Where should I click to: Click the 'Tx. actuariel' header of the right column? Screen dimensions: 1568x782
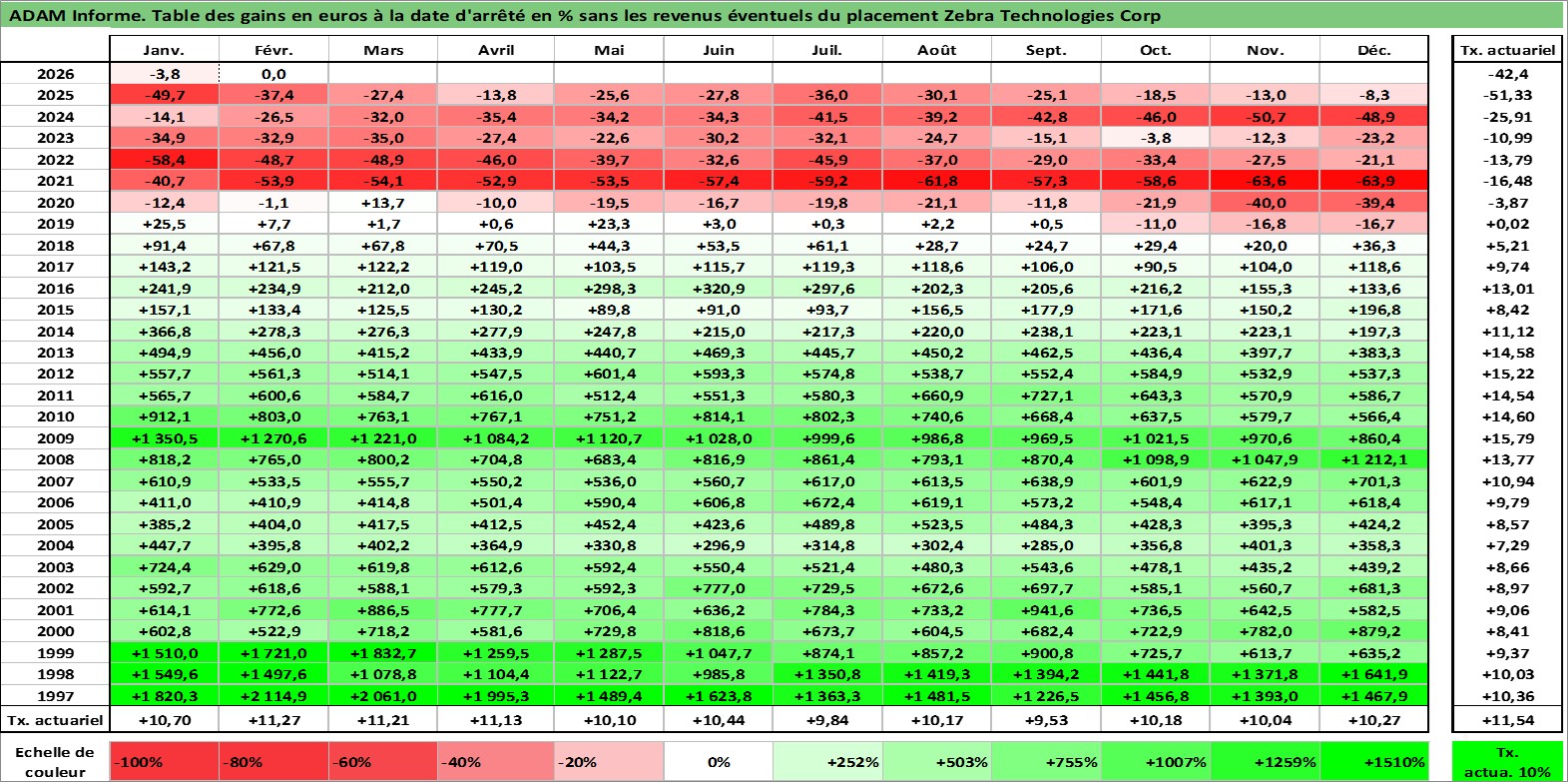[1507, 50]
